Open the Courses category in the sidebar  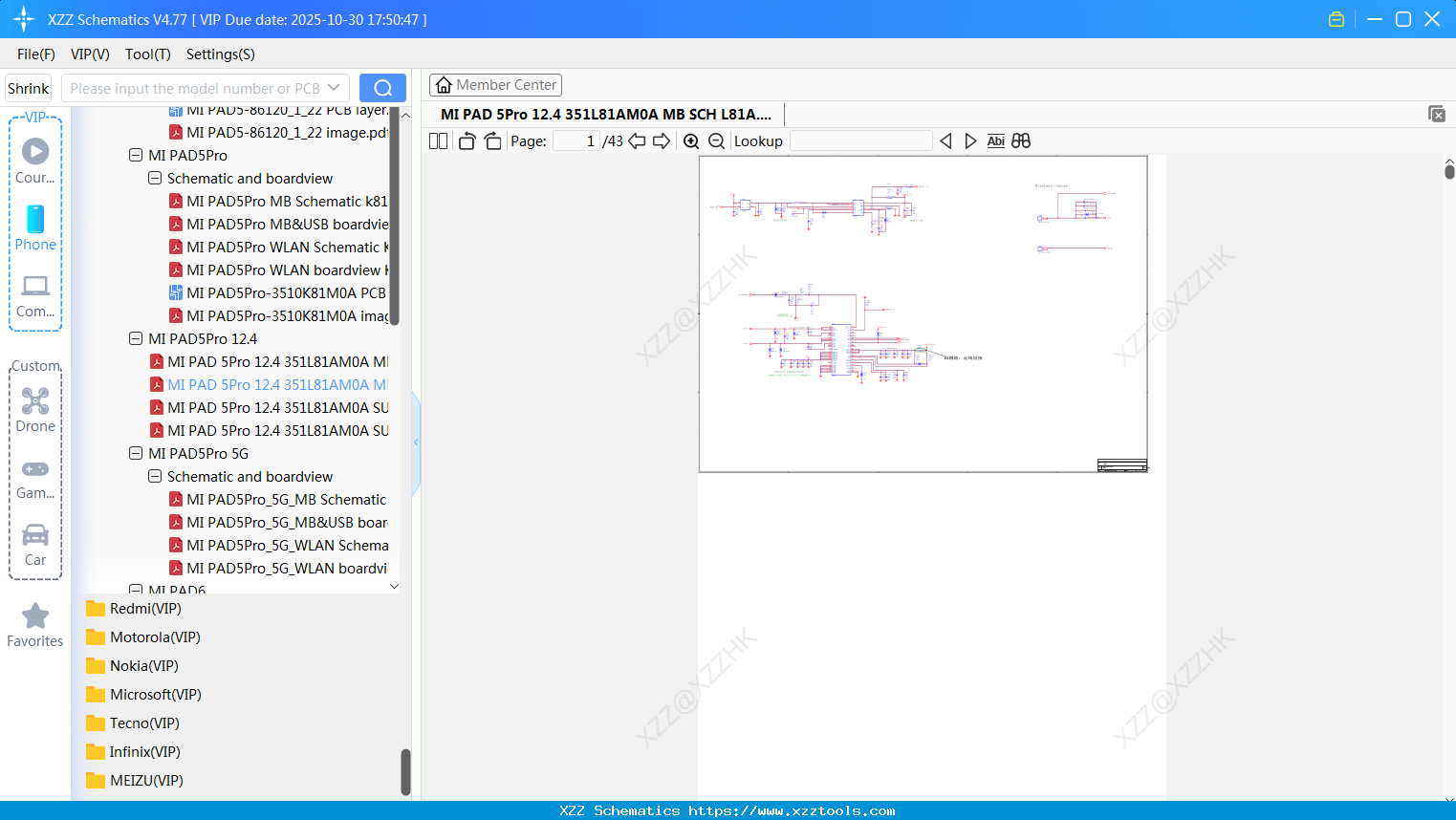[x=35, y=161]
